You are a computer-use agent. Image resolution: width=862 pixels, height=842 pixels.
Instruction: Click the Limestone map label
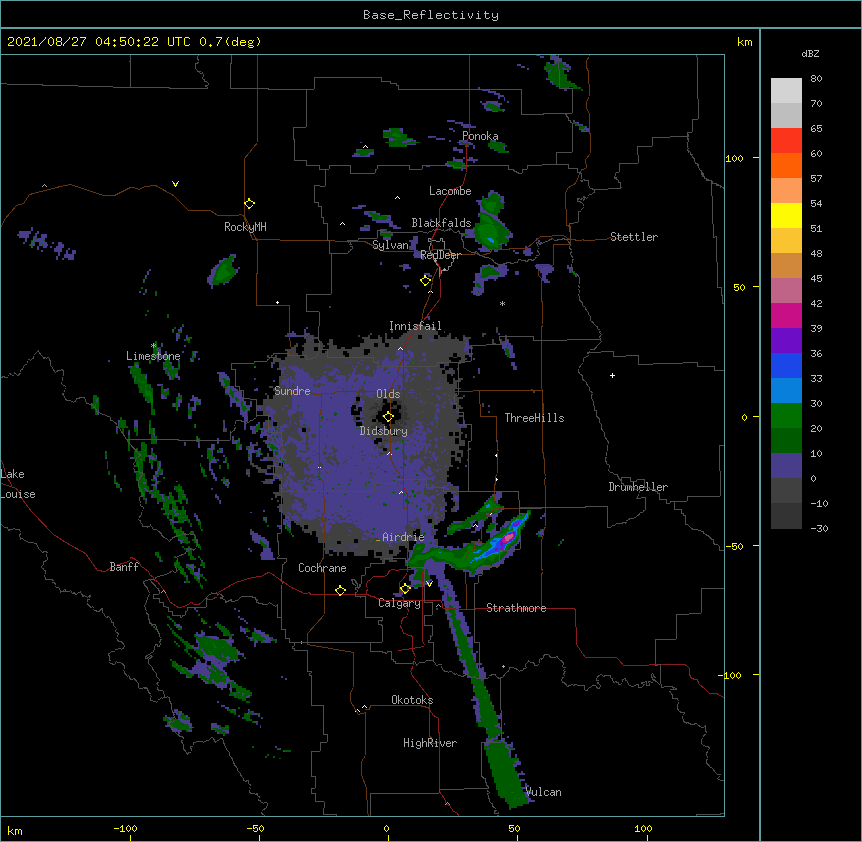(x=153, y=356)
